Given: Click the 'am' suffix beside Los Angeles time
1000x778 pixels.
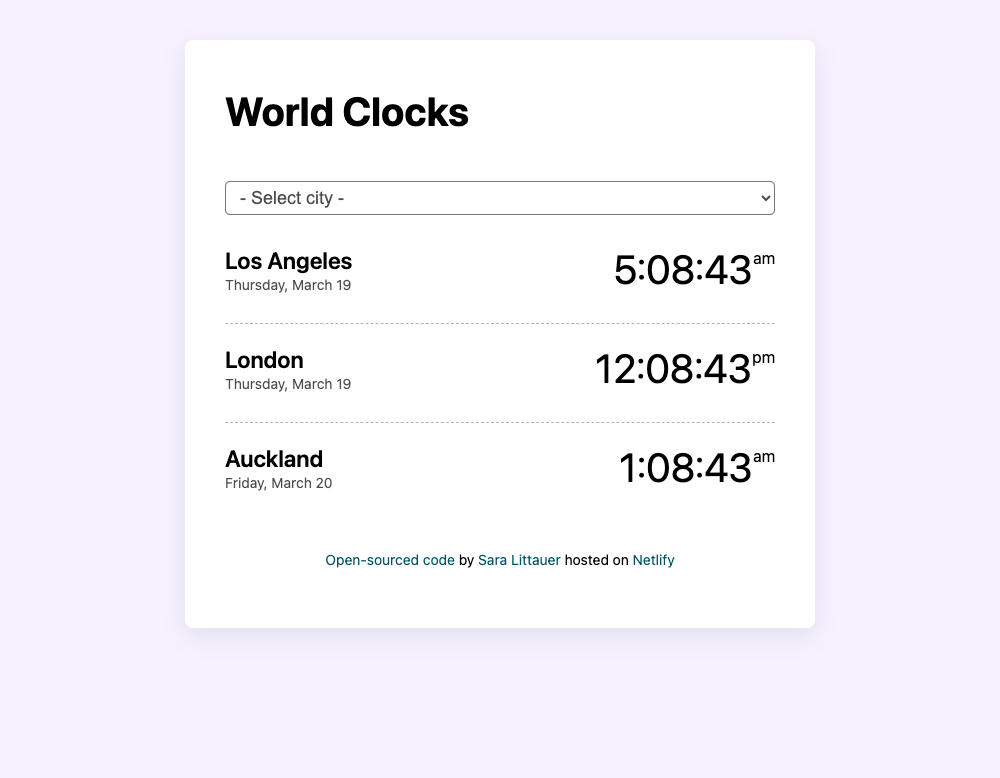Looking at the screenshot, I should (765, 258).
